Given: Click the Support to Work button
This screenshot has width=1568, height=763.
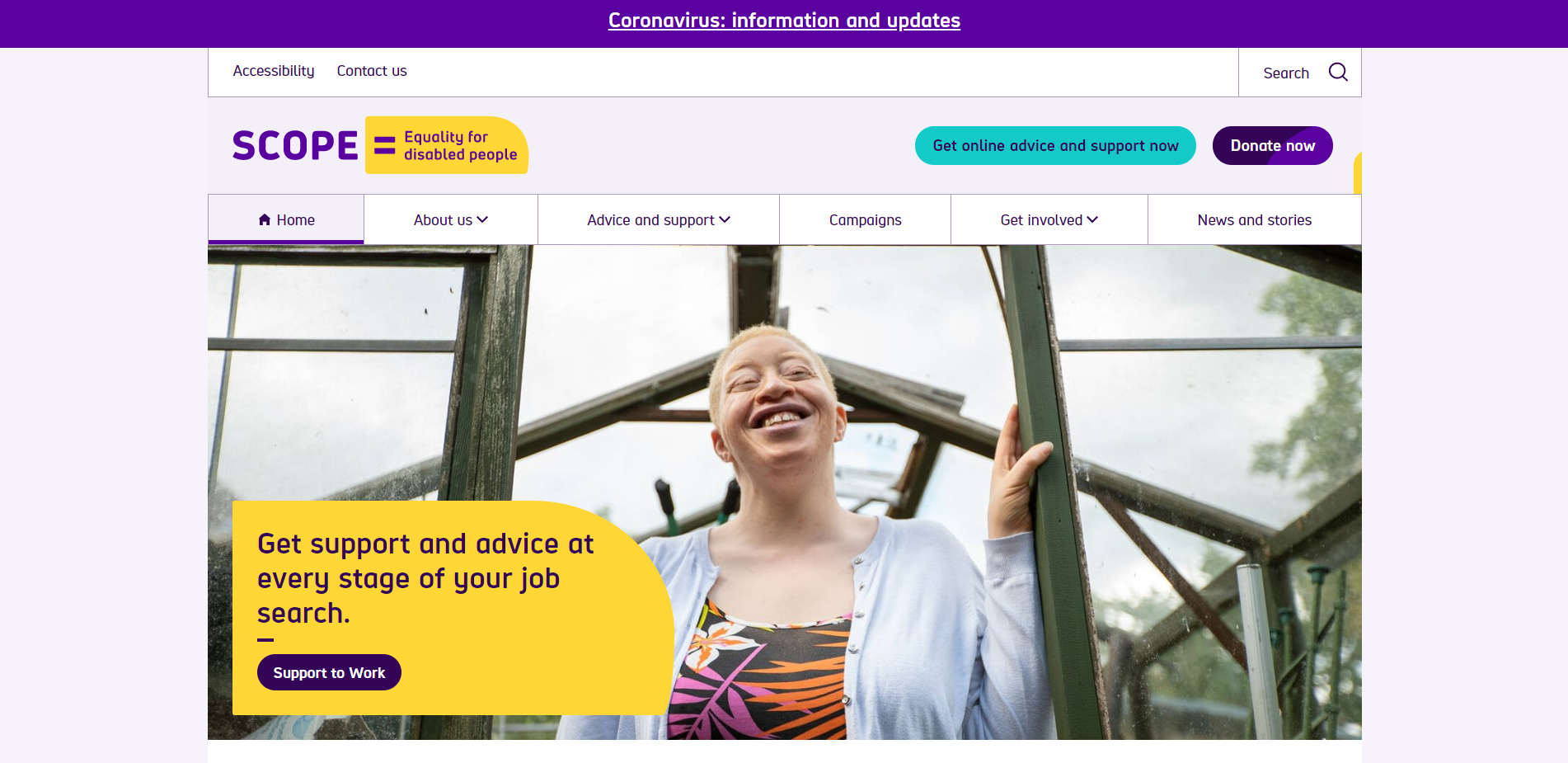Looking at the screenshot, I should tap(329, 672).
